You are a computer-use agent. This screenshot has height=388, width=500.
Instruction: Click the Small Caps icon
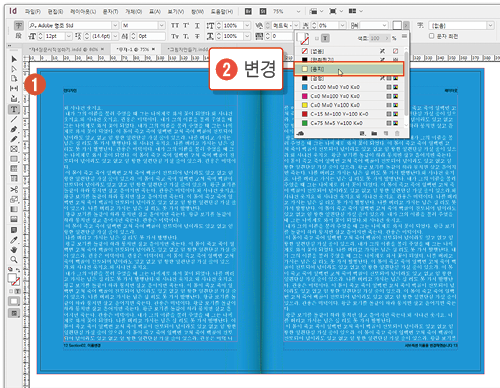pos(175,36)
